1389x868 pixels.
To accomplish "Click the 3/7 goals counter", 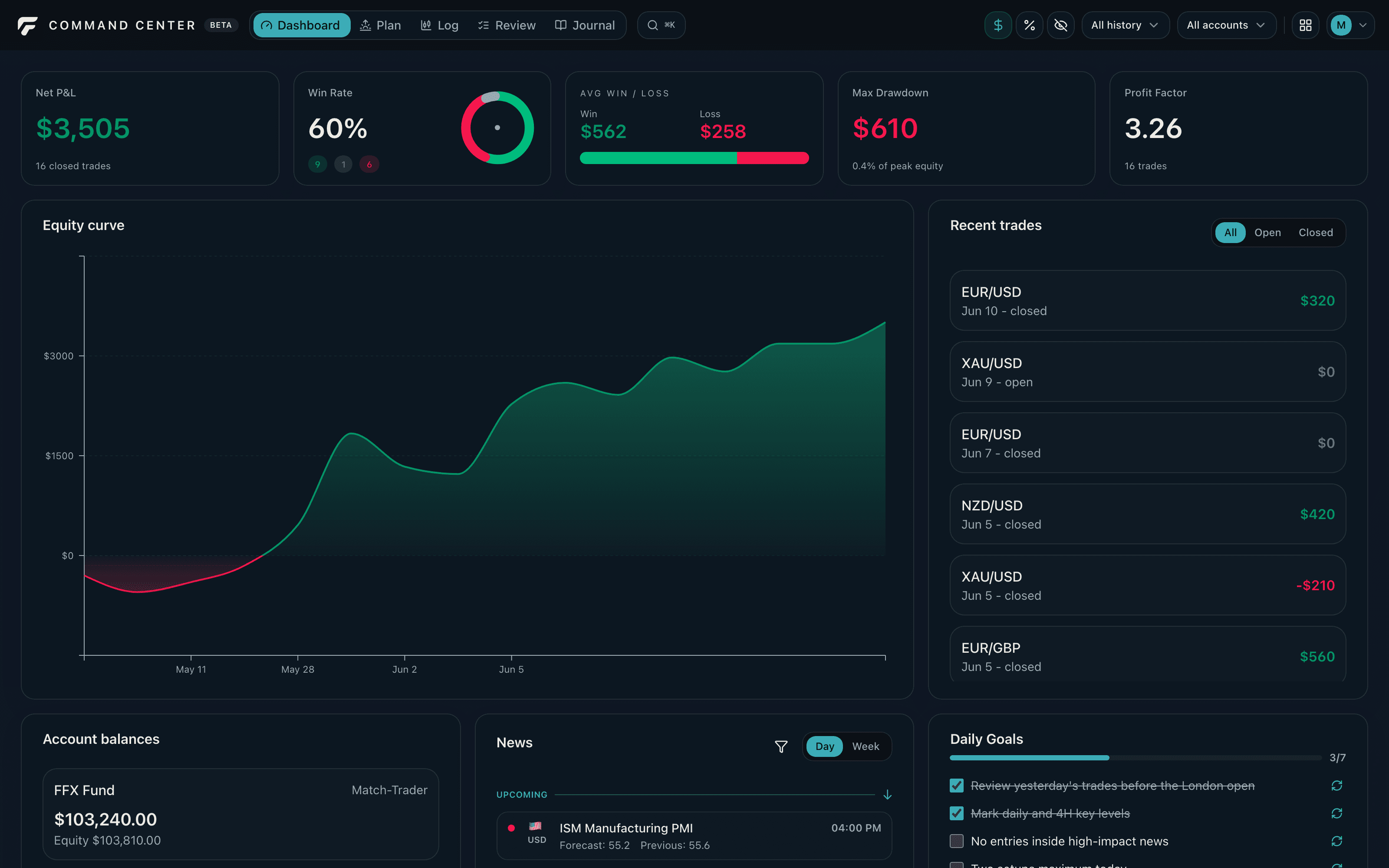I will pyautogui.click(x=1337, y=758).
